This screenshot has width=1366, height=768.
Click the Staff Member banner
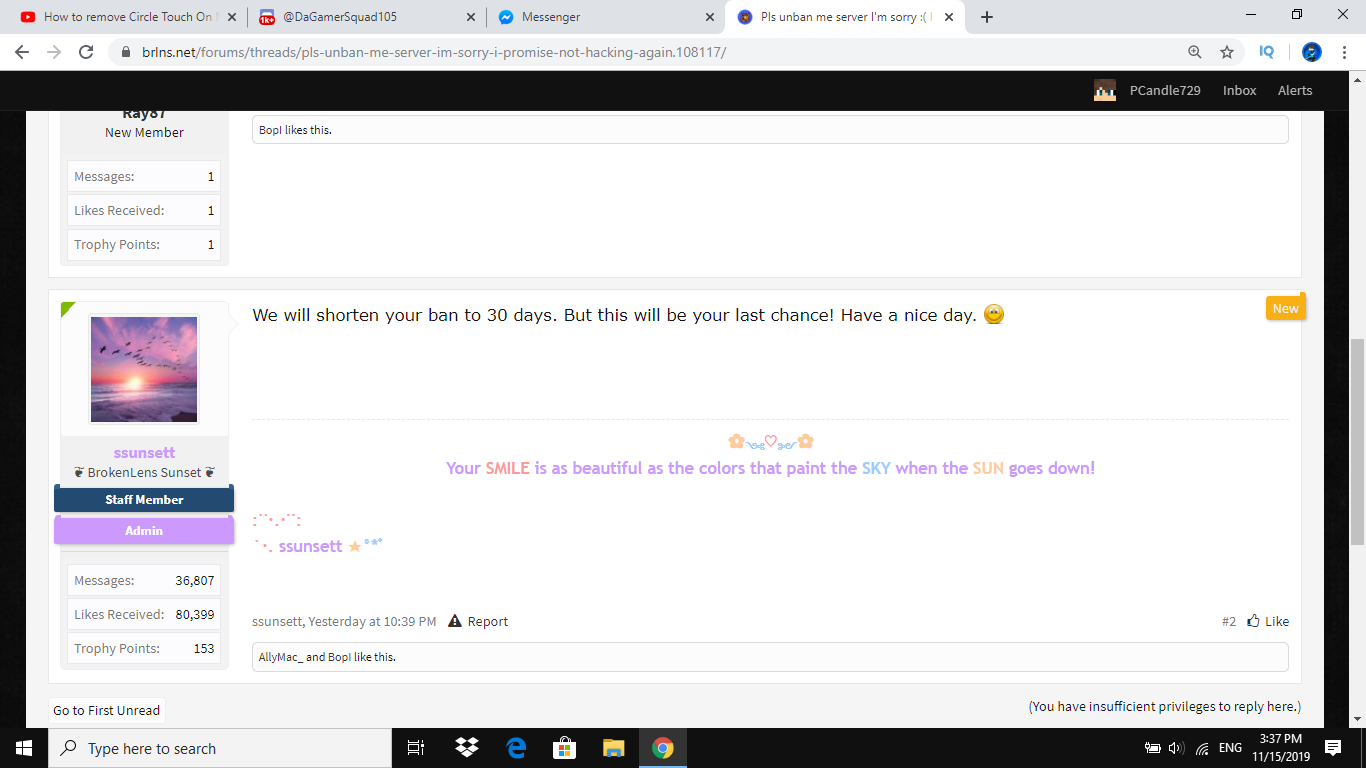tap(144, 499)
